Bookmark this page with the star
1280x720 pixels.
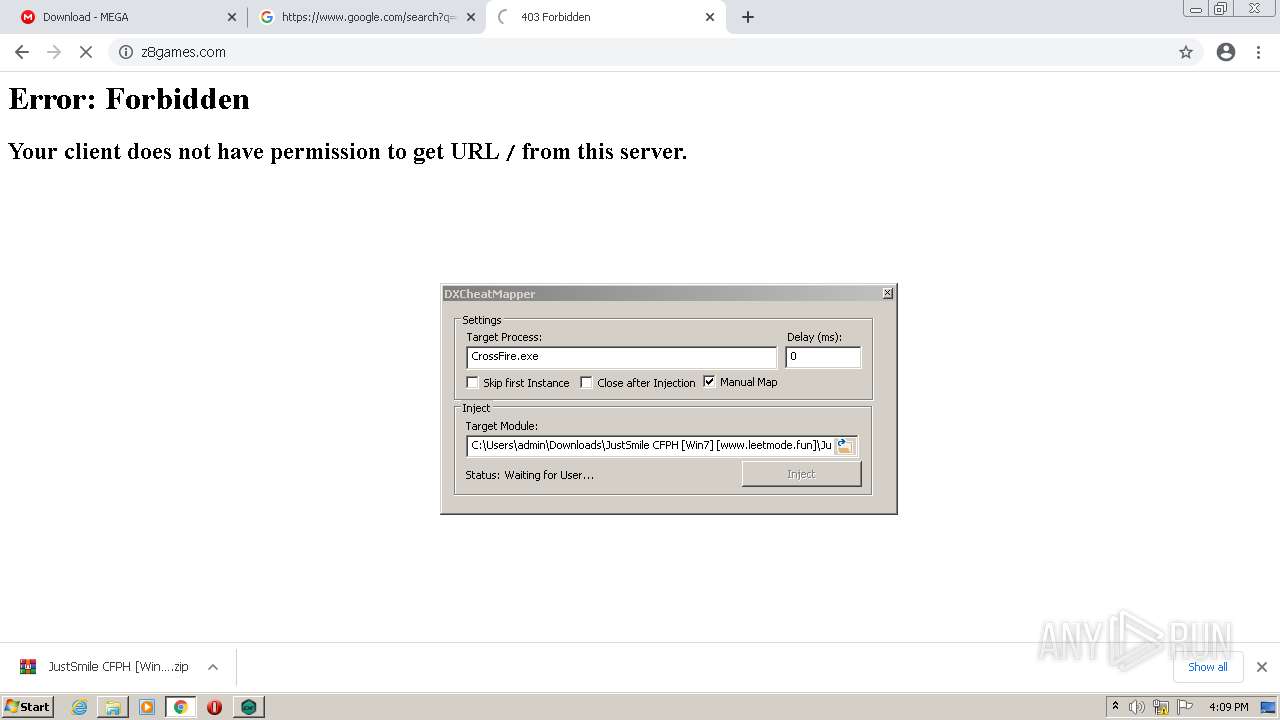[1186, 52]
